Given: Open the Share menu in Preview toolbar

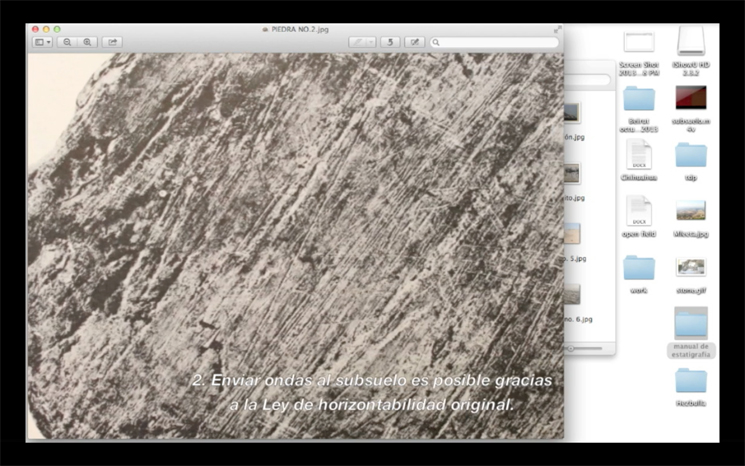Looking at the screenshot, I should [x=112, y=42].
